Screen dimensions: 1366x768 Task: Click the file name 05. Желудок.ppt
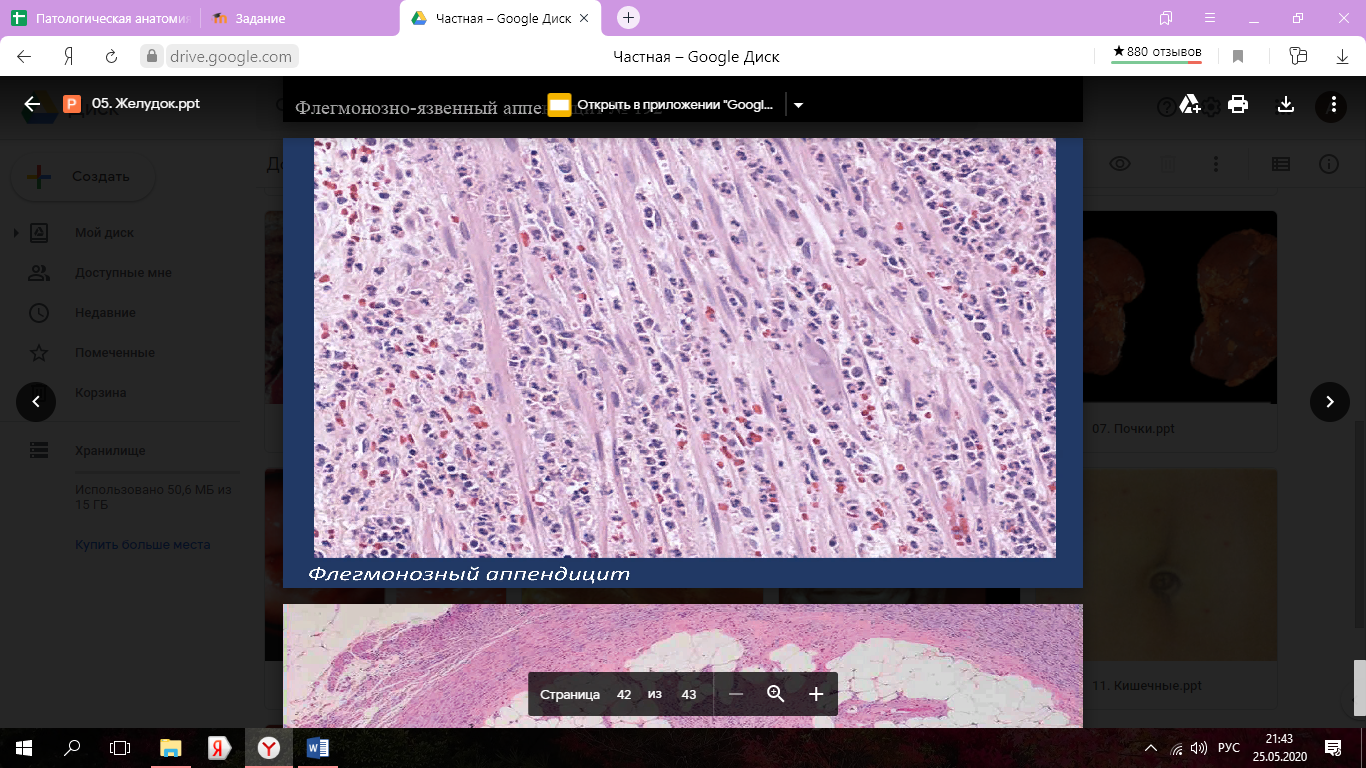click(146, 104)
